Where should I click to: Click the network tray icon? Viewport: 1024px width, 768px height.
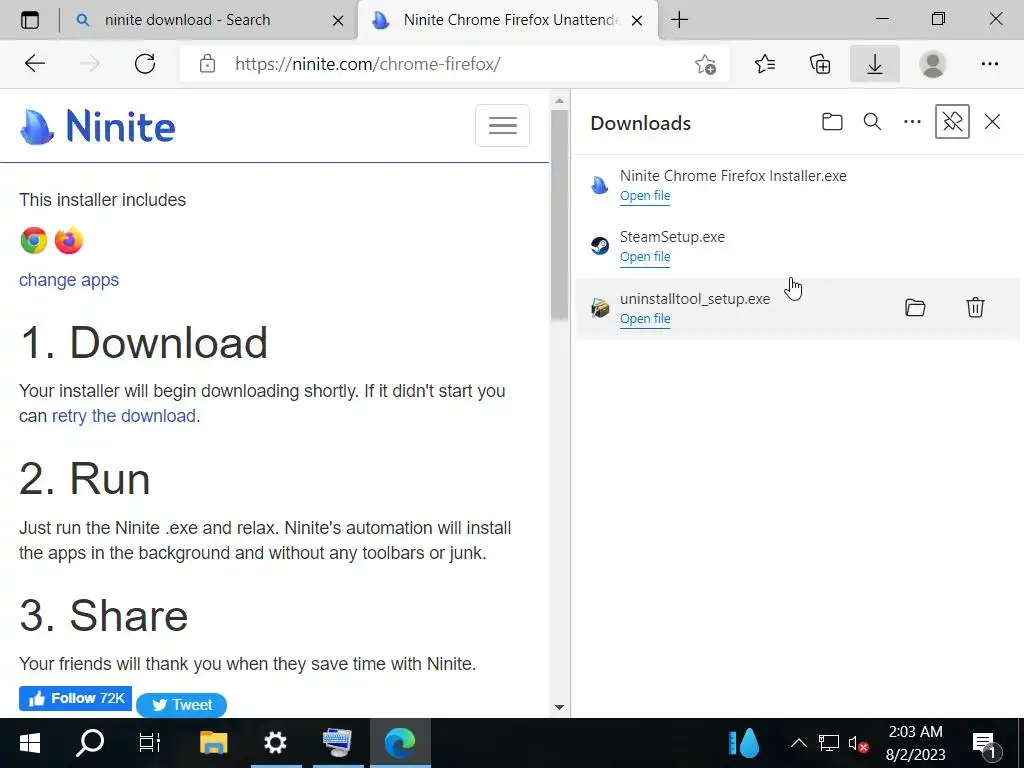pos(829,743)
